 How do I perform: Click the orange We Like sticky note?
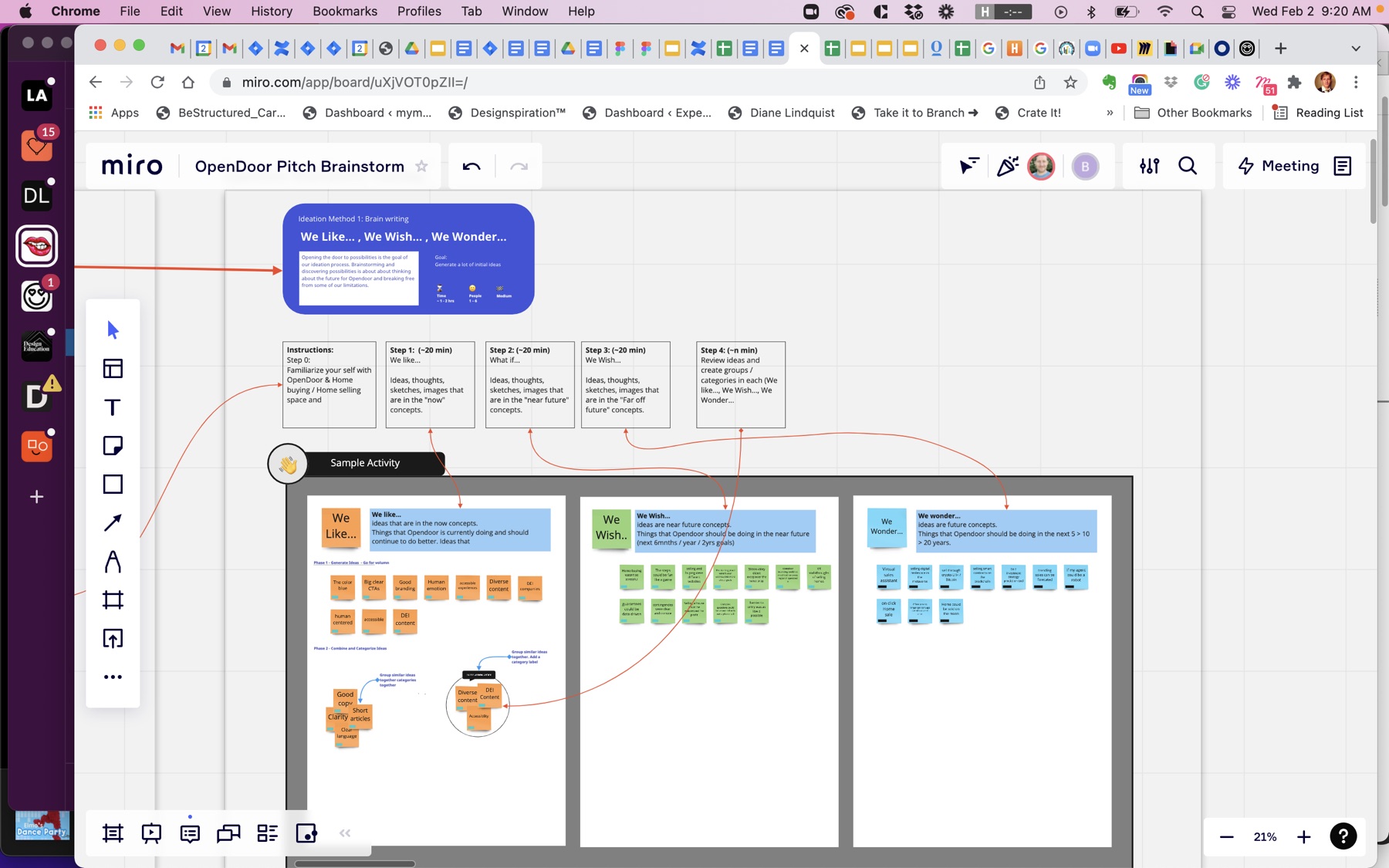(340, 526)
